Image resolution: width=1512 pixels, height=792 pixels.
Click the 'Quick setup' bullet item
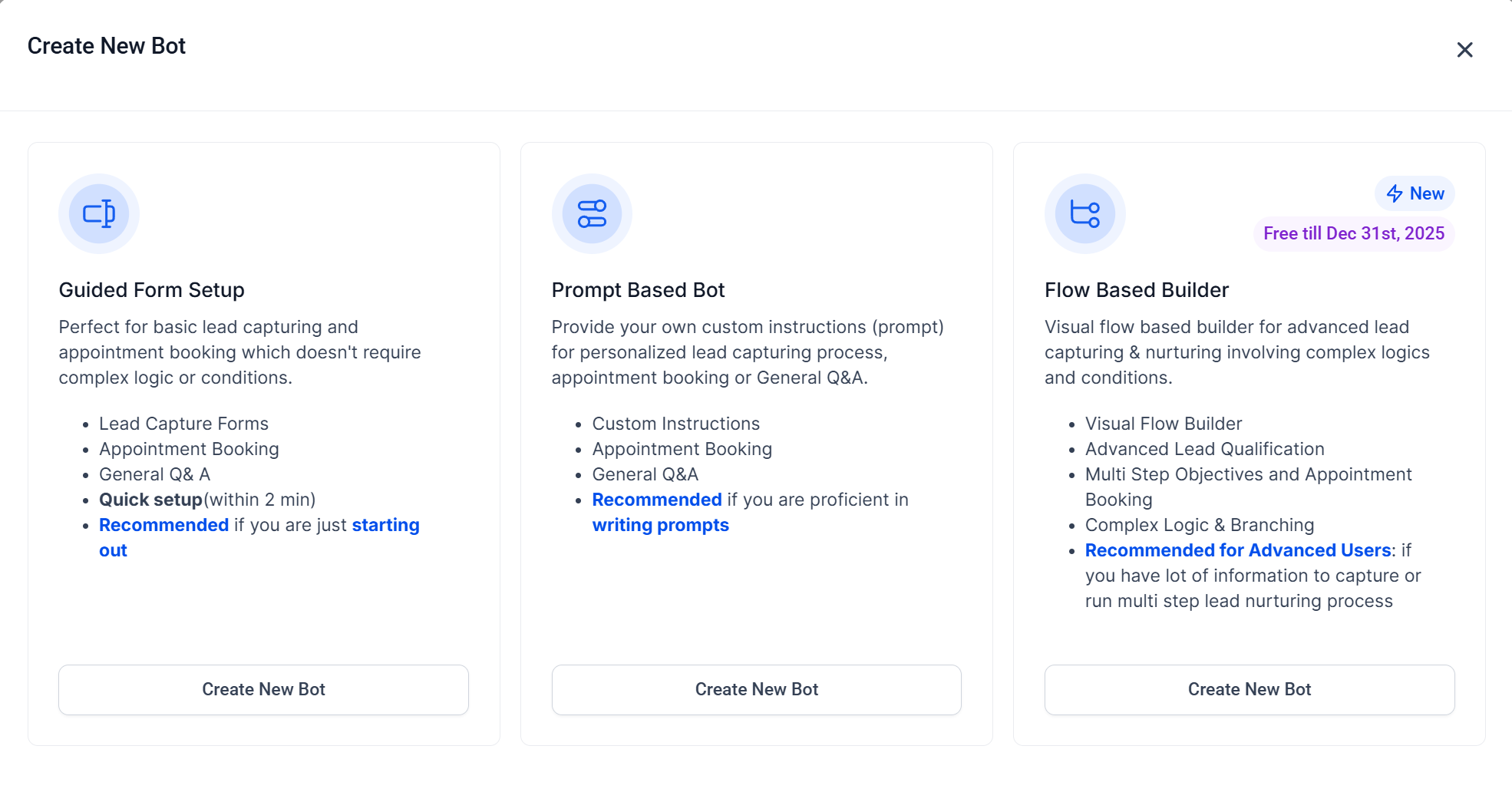151,500
